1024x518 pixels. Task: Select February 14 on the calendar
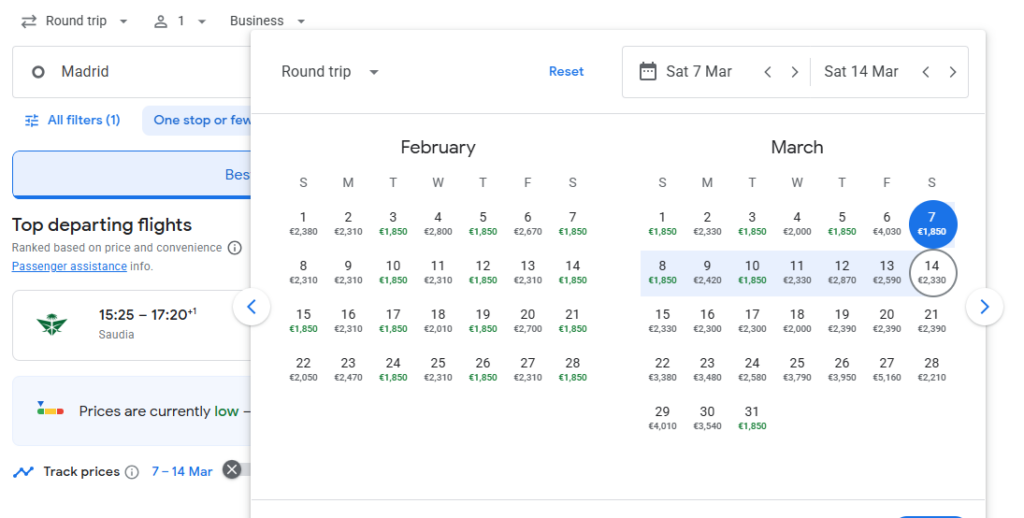(572, 272)
